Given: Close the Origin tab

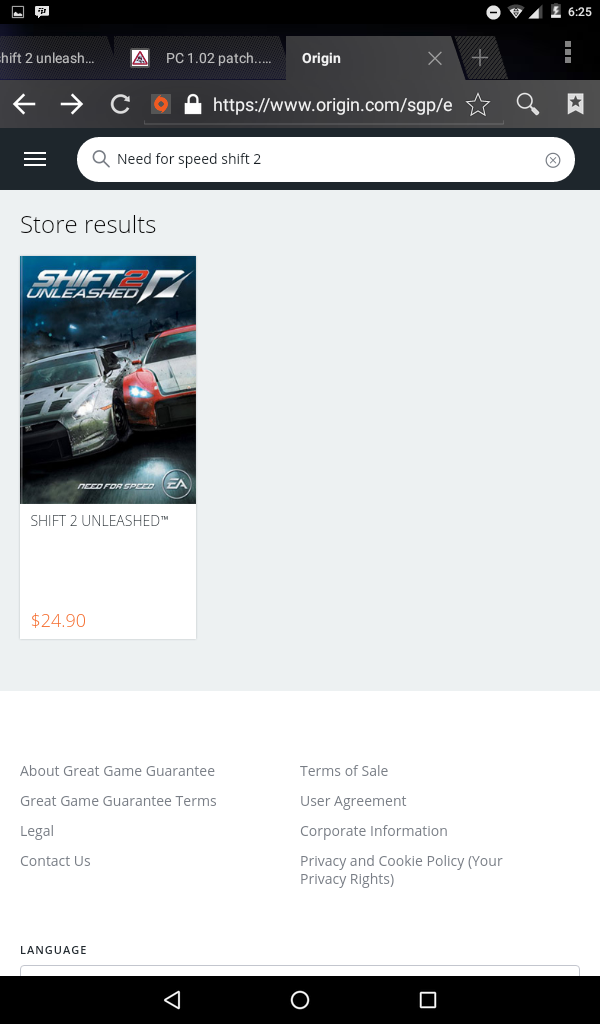Looking at the screenshot, I should click(435, 58).
